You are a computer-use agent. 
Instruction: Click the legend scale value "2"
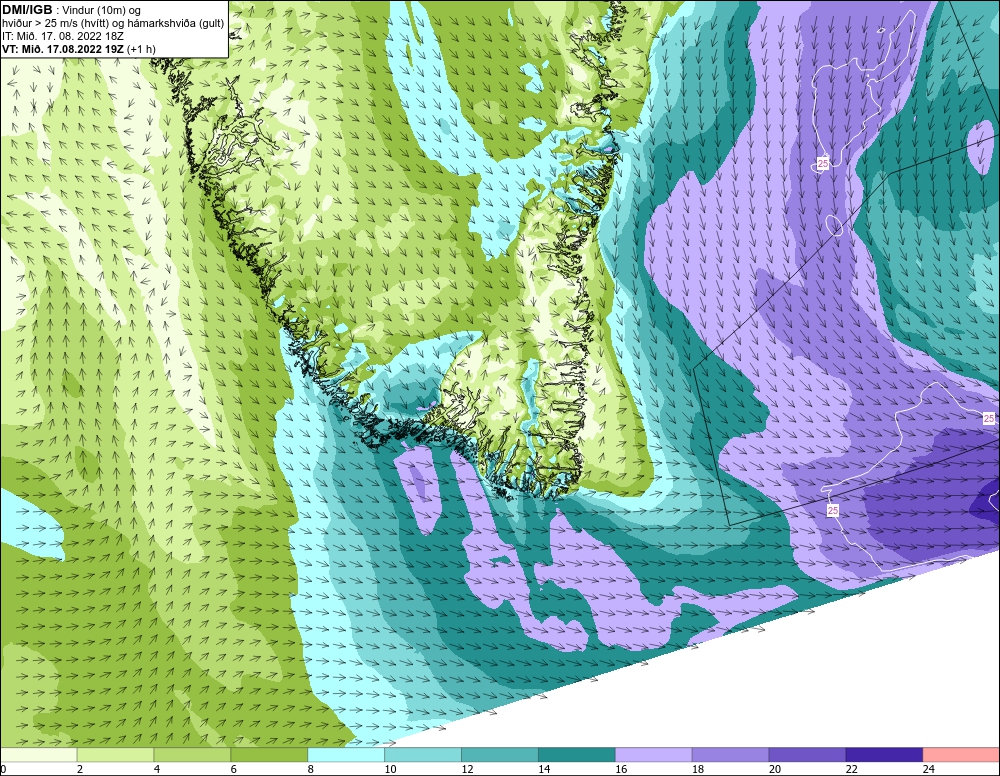point(80,769)
